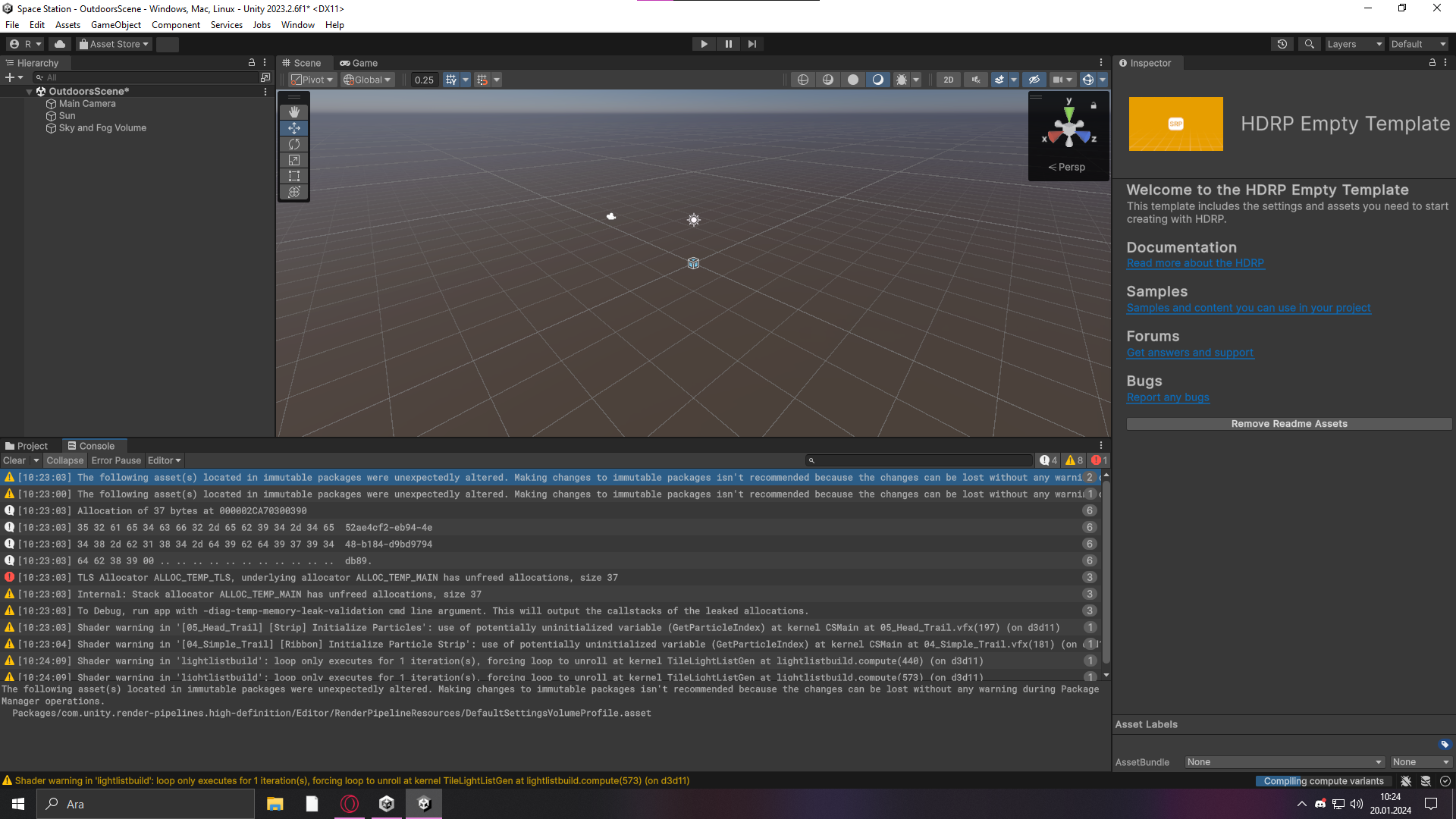Select the Hand pan tool

click(294, 111)
